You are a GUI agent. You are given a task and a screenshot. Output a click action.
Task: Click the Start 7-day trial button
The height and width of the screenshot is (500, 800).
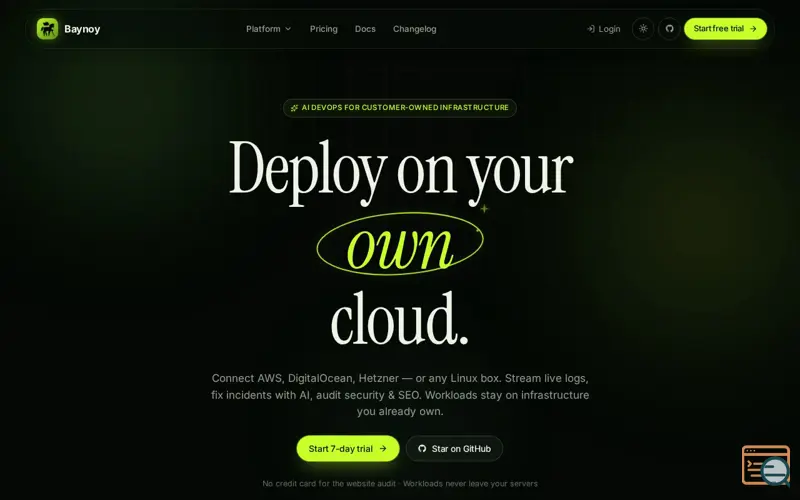tap(348, 448)
